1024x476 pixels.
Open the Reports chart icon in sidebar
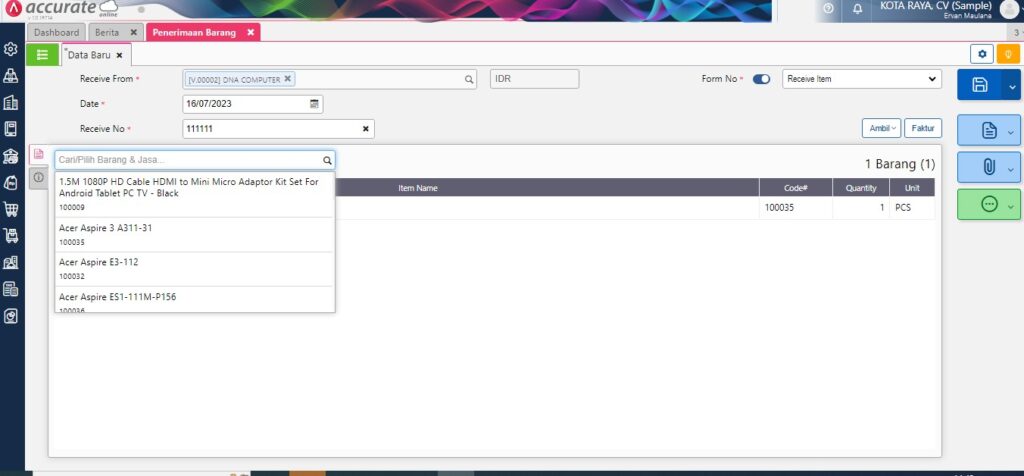[10, 316]
